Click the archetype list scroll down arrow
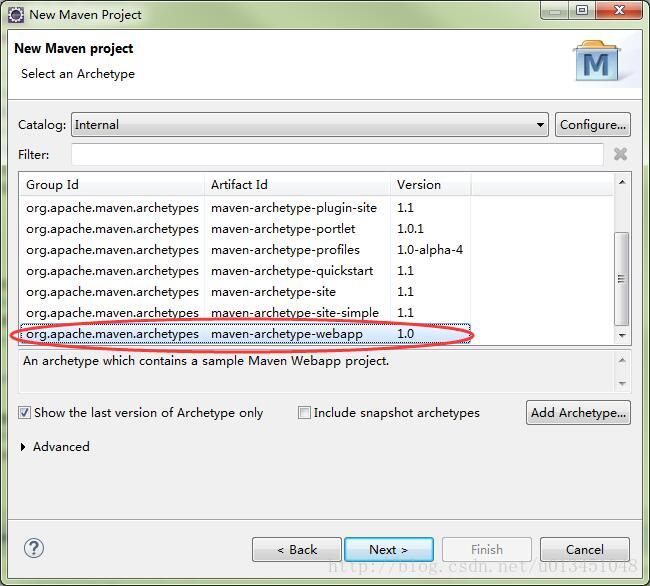 click(x=622, y=335)
